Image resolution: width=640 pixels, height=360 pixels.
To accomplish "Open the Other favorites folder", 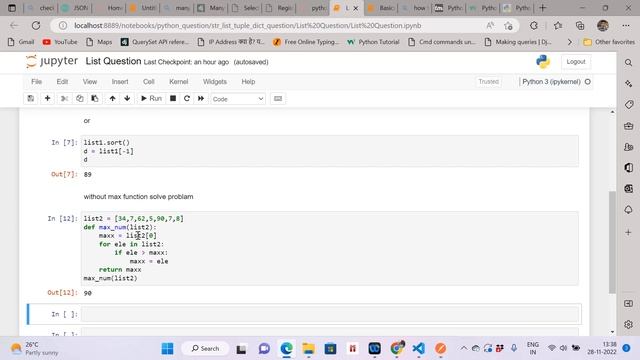I will (x=609, y=42).
